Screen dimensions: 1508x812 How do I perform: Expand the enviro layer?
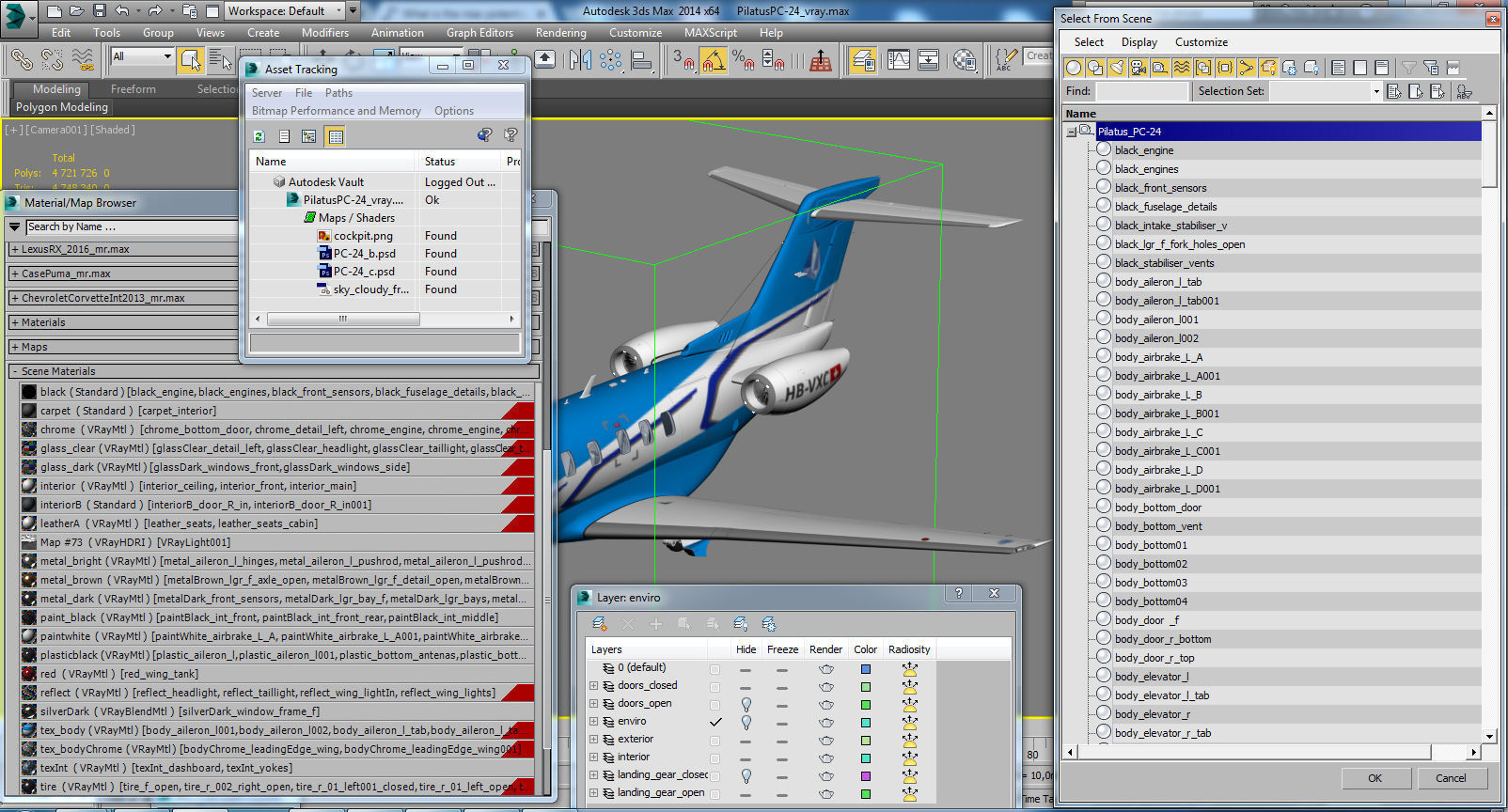point(594,722)
